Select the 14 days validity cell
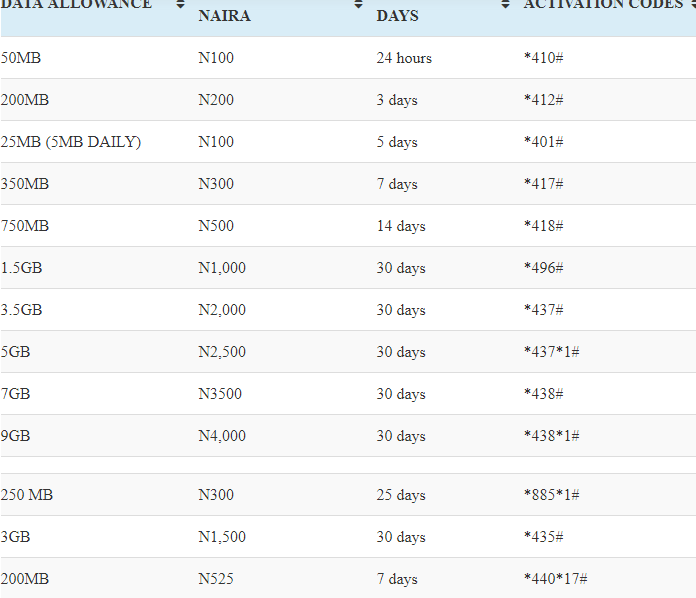The image size is (696, 598). pos(401,226)
